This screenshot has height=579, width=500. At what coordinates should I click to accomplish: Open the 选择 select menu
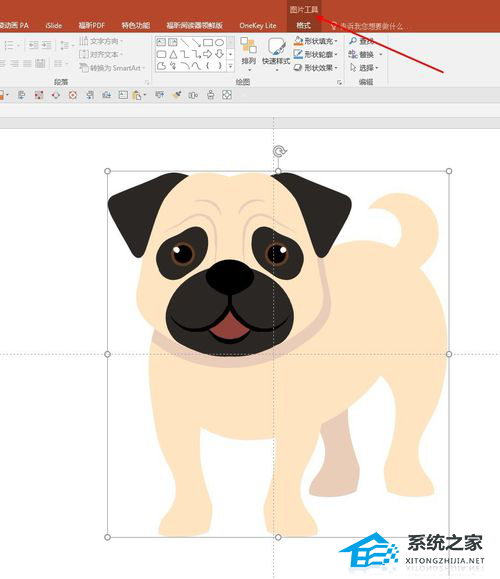point(364,68)
